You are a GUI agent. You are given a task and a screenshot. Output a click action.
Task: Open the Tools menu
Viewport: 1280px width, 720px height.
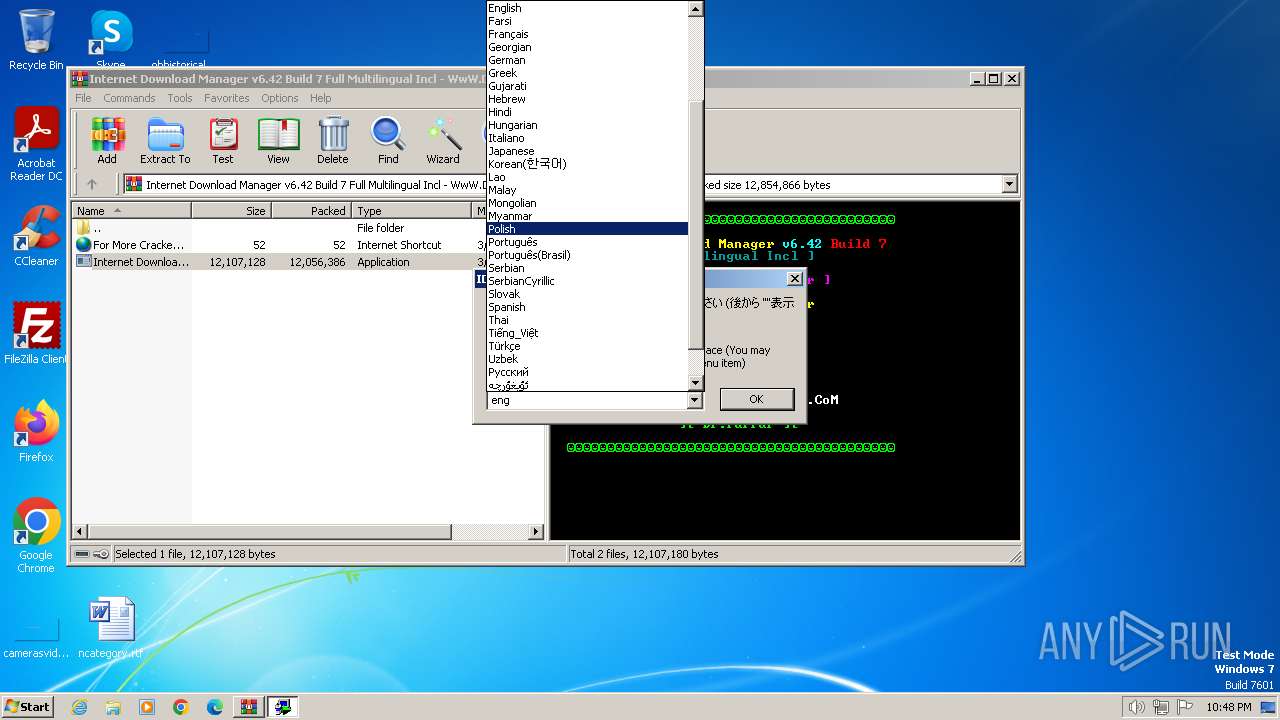[x=180, y=98]
